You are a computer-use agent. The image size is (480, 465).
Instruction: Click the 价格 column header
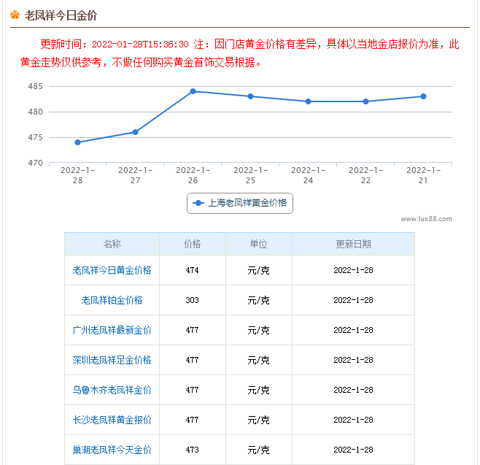(x=192, y=244)
